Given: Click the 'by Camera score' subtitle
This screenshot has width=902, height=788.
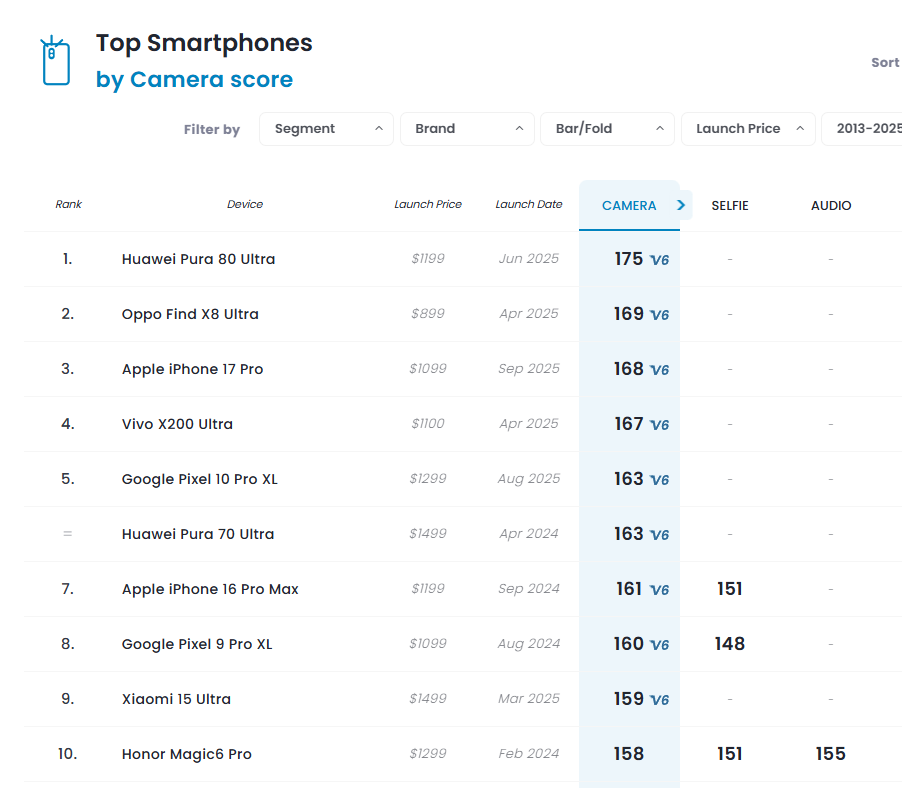Looking at the screenshot, I should tap(194, 79).
